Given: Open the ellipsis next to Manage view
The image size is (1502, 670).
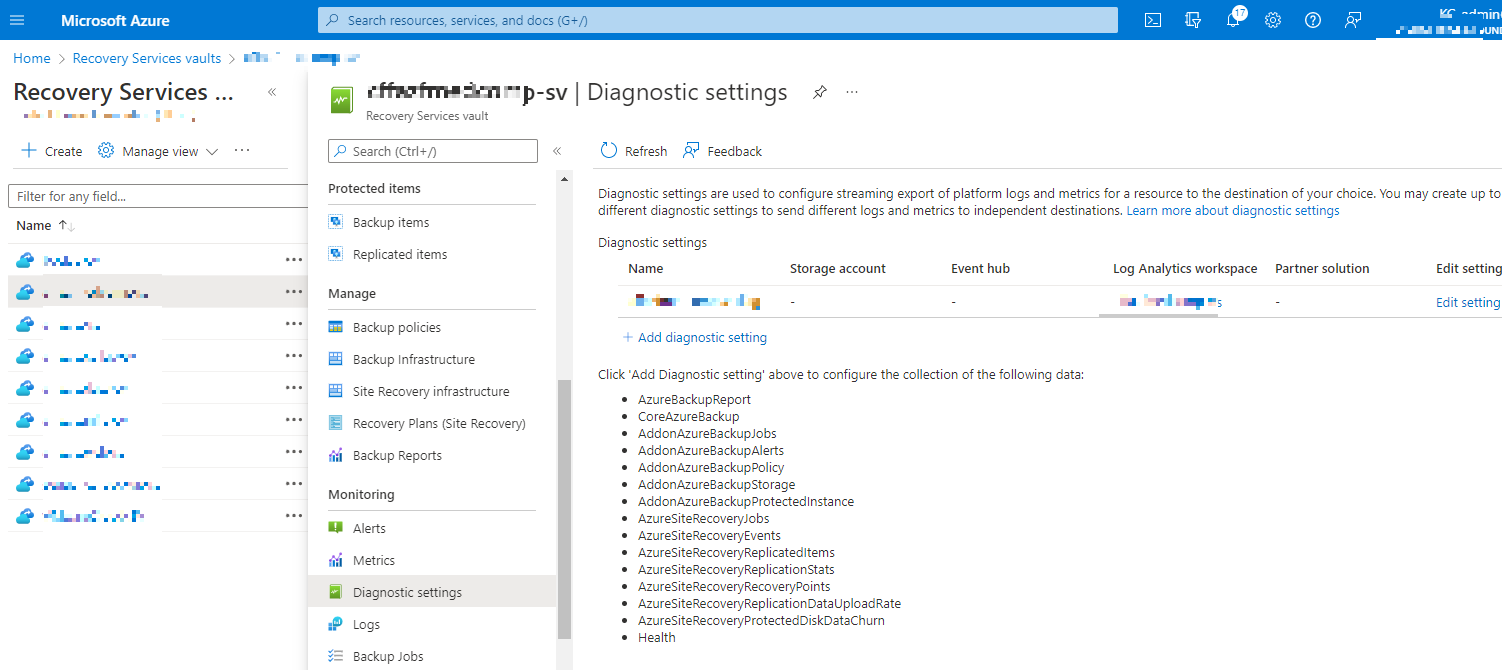Looking at the screenshot, I should pyautogui.click(x=242, y=151).
